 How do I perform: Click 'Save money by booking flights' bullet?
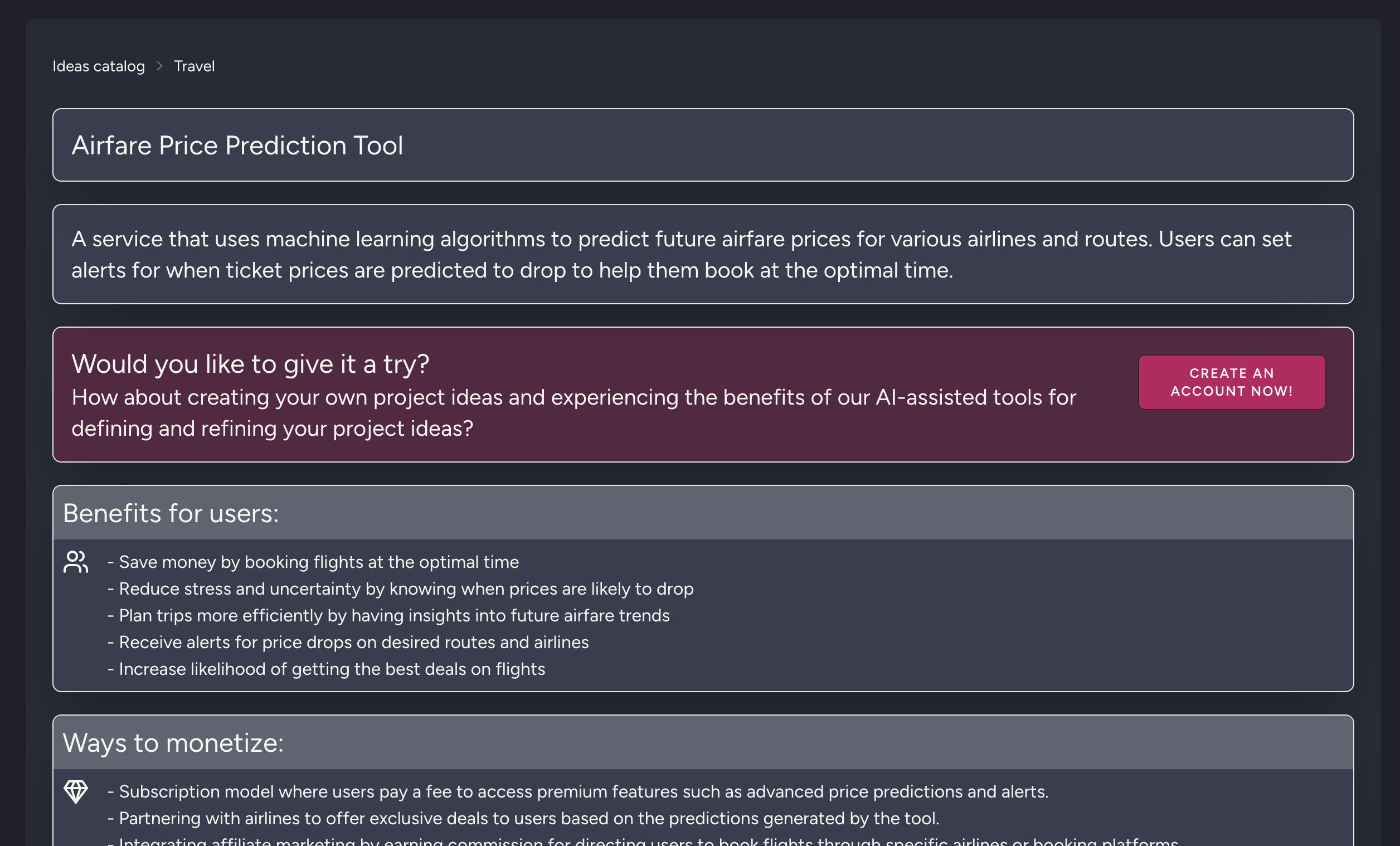coord(314,562)
